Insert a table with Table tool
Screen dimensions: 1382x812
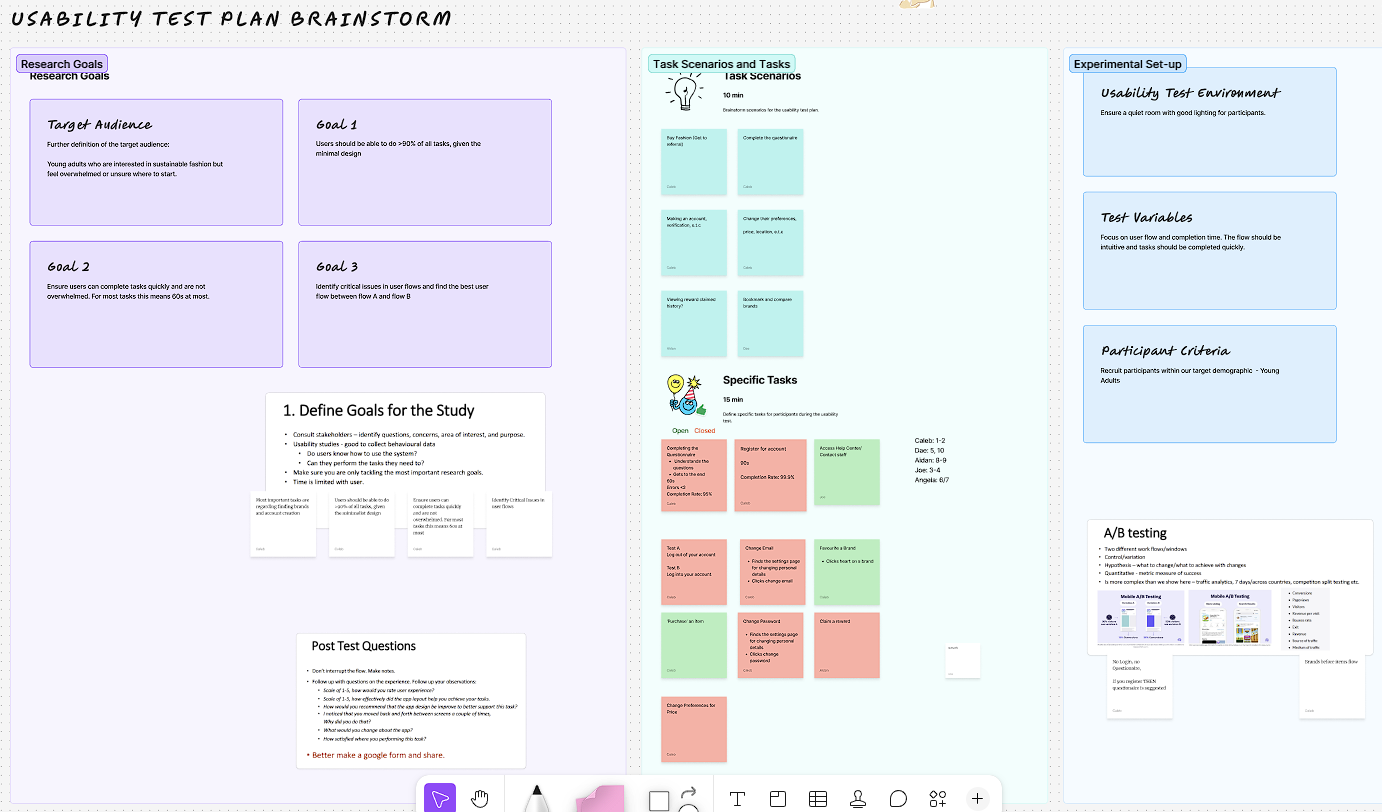pos(817,798)
